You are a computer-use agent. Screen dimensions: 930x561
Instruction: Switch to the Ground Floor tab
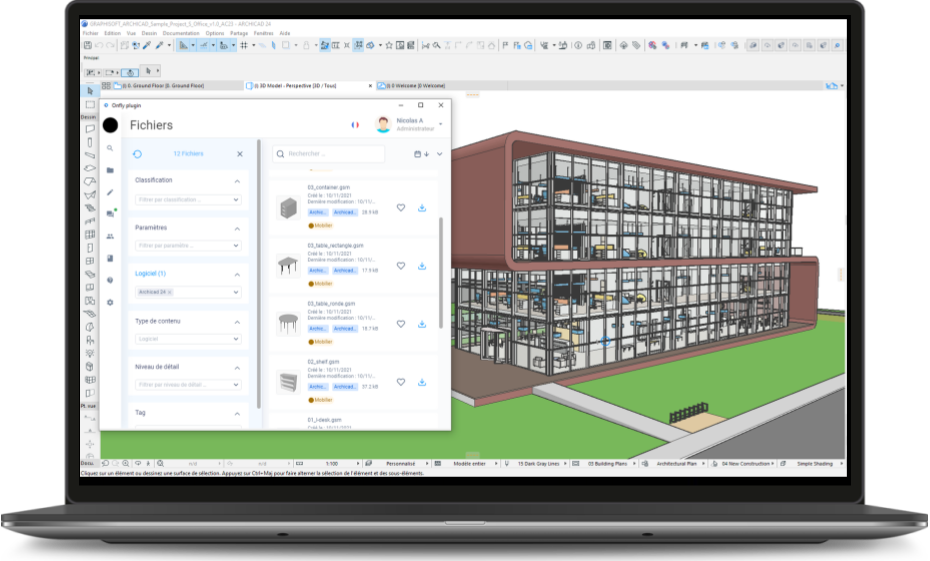[x=160, y=86]
